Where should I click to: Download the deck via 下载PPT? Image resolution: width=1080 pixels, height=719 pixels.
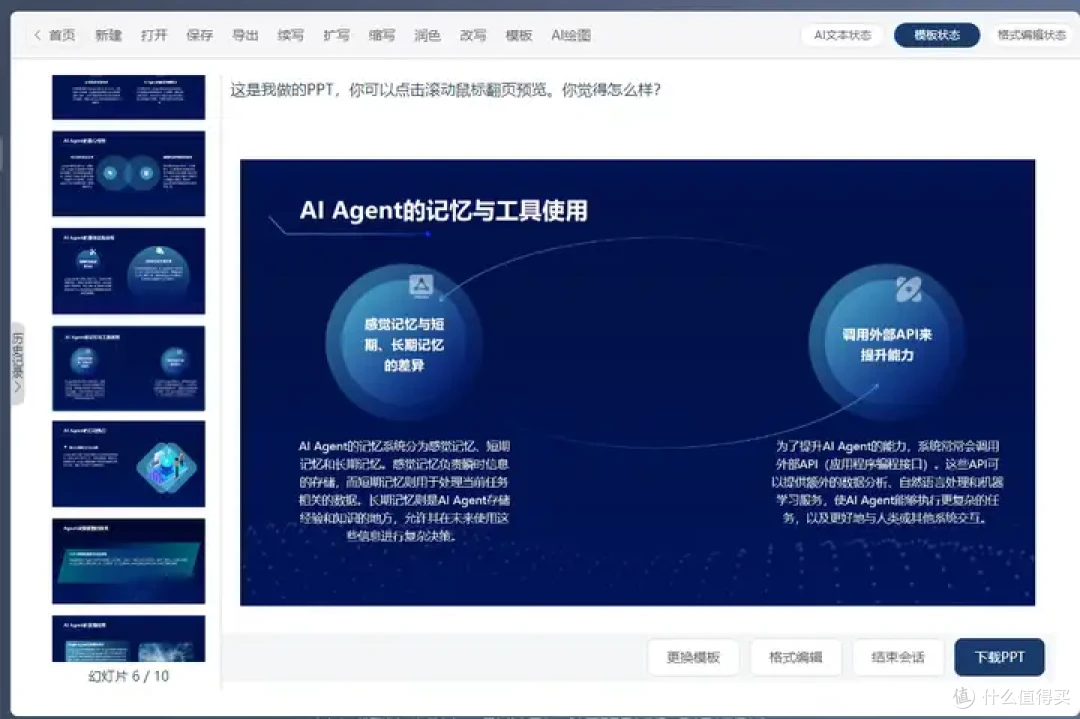coord(999,657)
